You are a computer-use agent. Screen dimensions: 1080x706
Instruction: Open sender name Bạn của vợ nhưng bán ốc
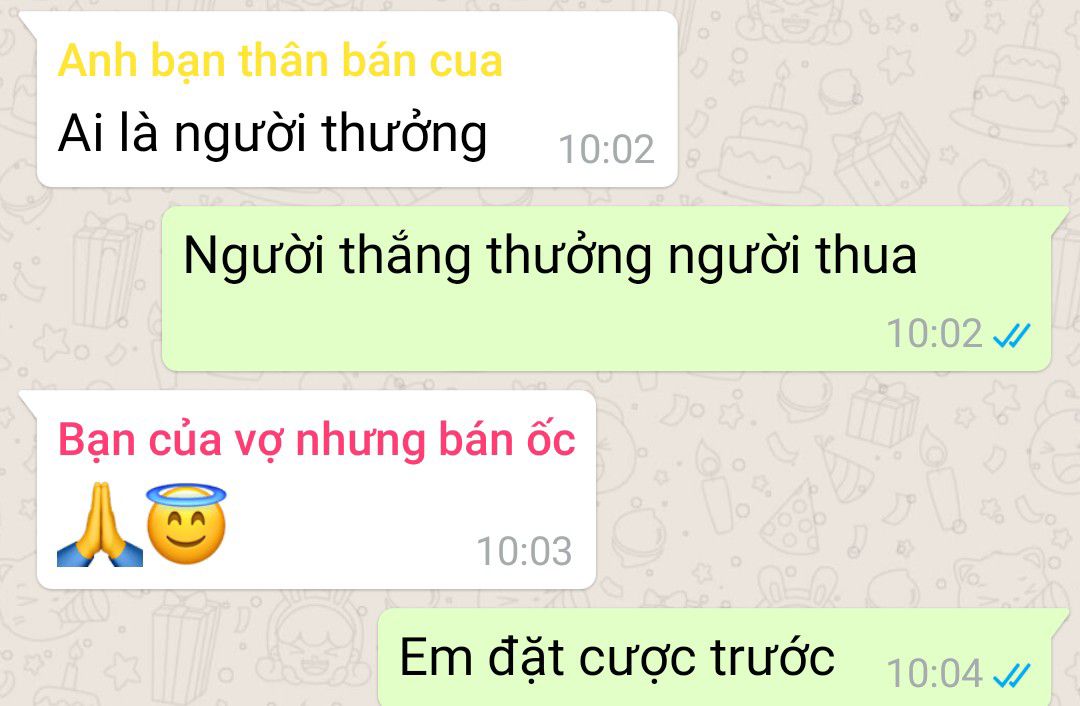[317, 440]
